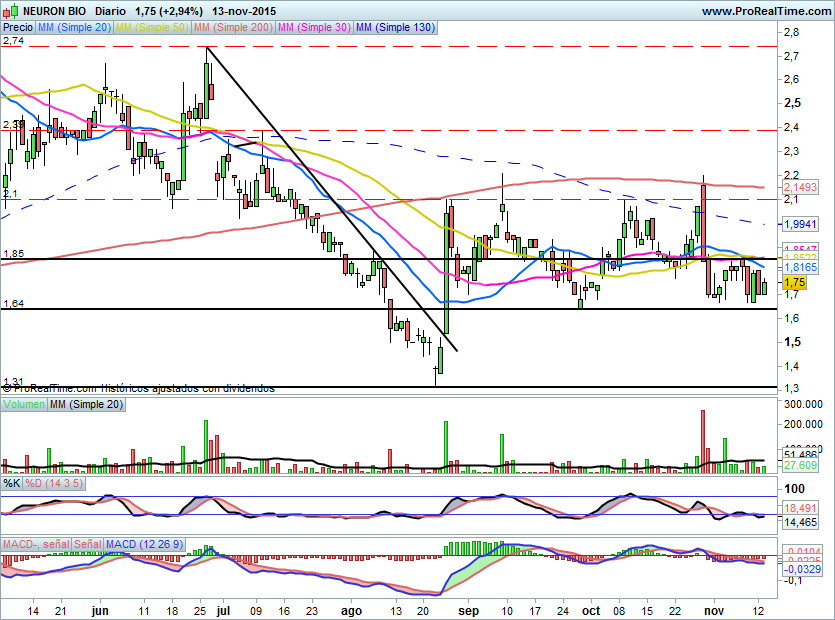This screenshot has height=620, width=835.
Task: Click the volume MM (Simple 20) label
Action: pos(86,404)
